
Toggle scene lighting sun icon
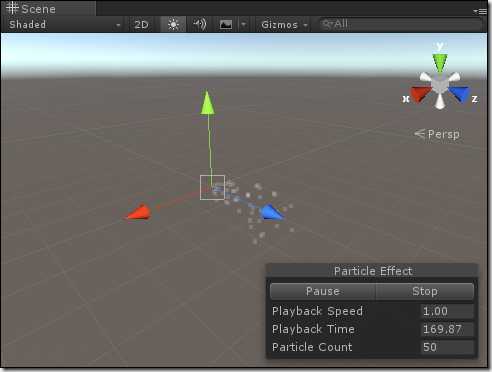(173, 24)
